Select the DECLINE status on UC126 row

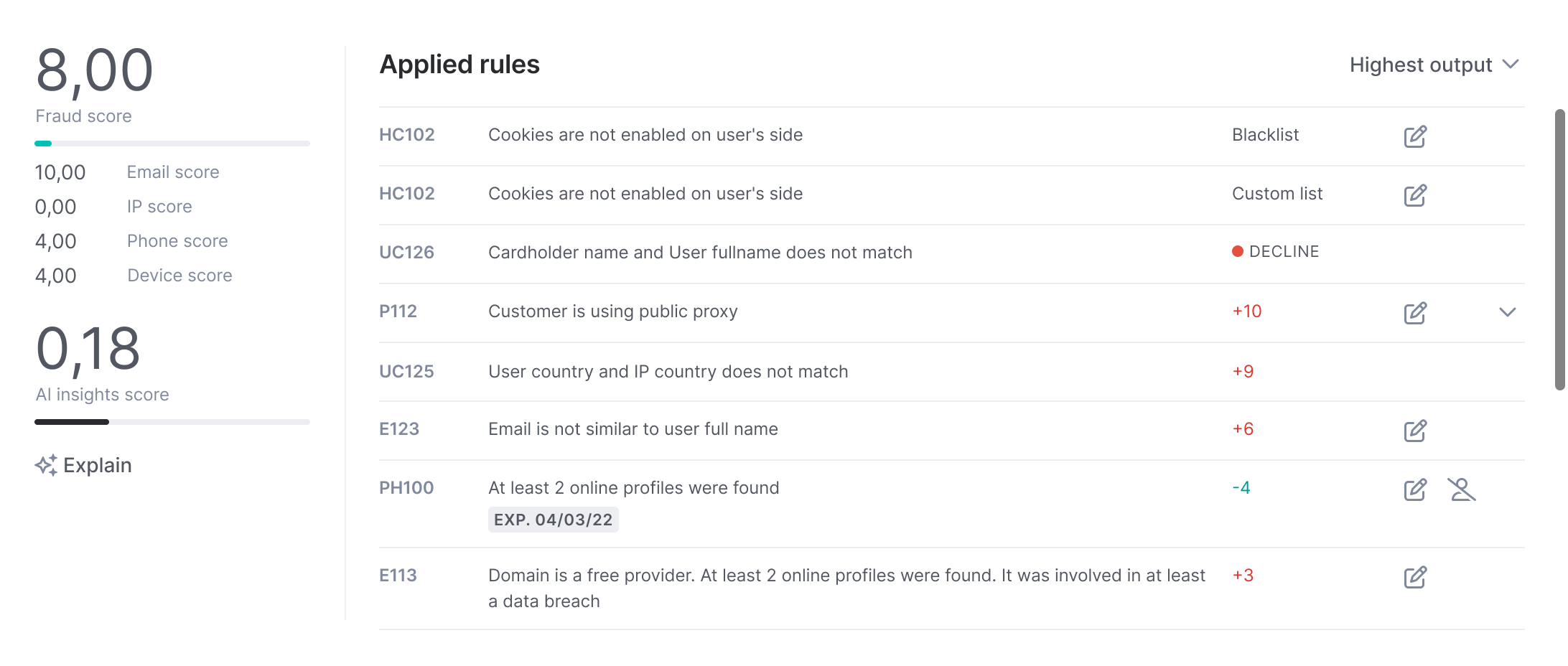pyautogui.click(x=1276, y=252)
